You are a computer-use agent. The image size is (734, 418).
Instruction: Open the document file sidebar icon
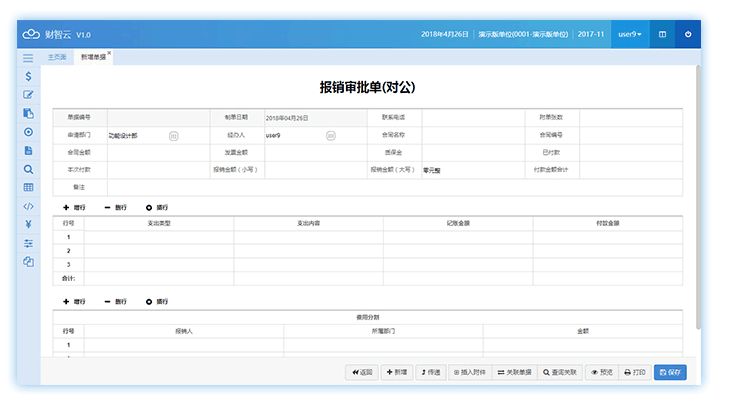(x=28, y=151)
